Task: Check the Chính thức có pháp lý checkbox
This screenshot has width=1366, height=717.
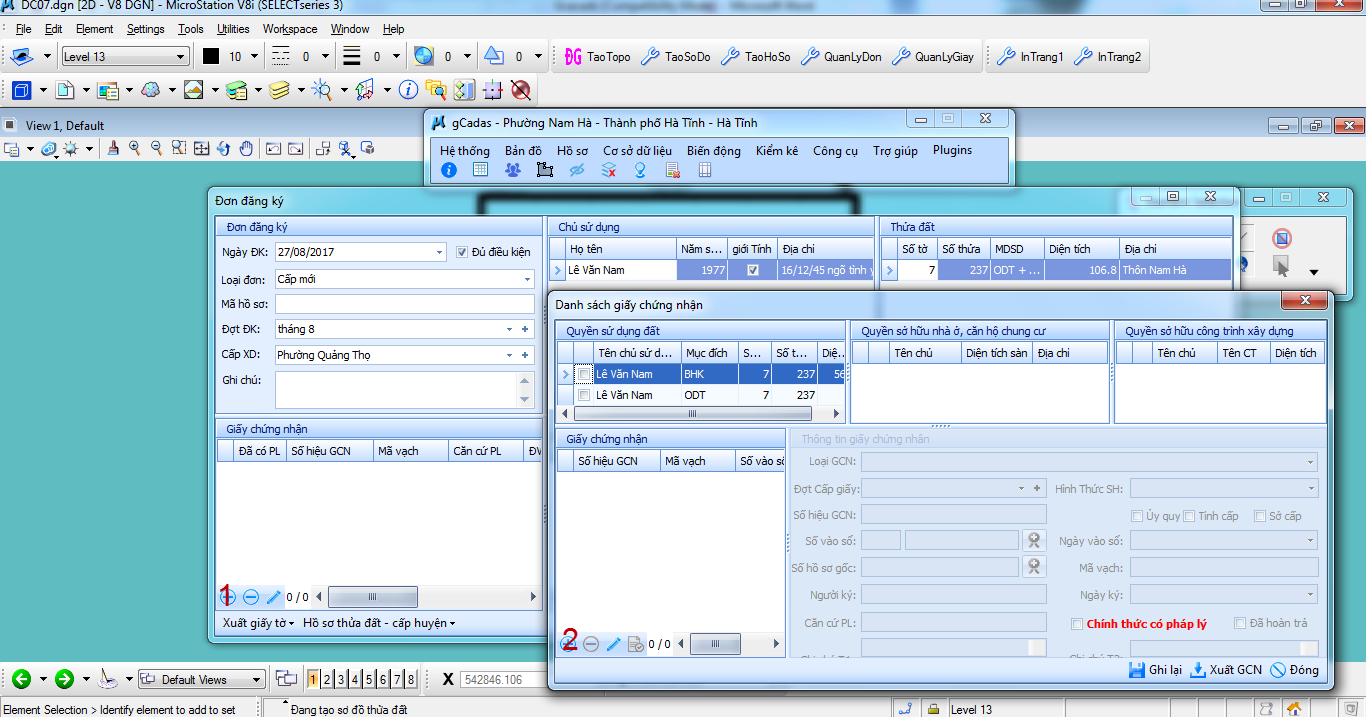Action: pyautogui.click(x=1077, y=624)
